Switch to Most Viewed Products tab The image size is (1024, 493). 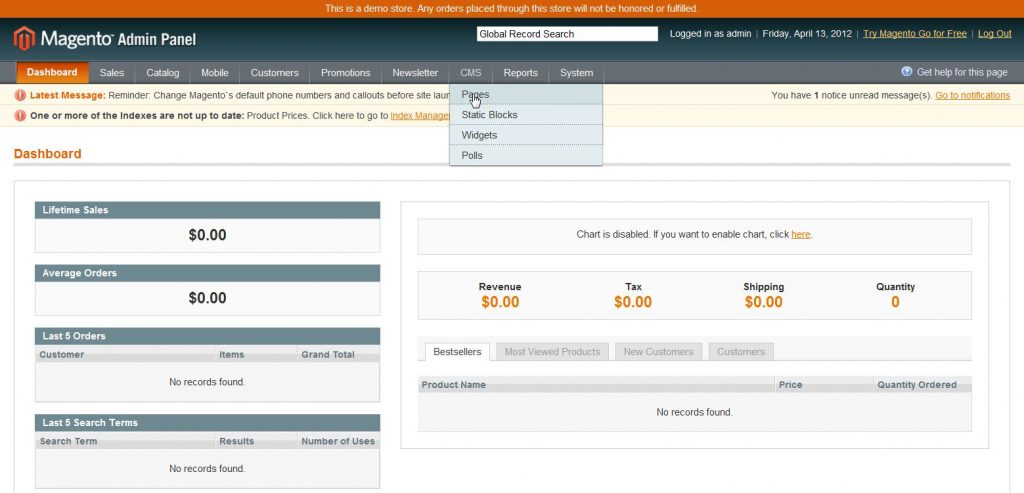point(552,352)
